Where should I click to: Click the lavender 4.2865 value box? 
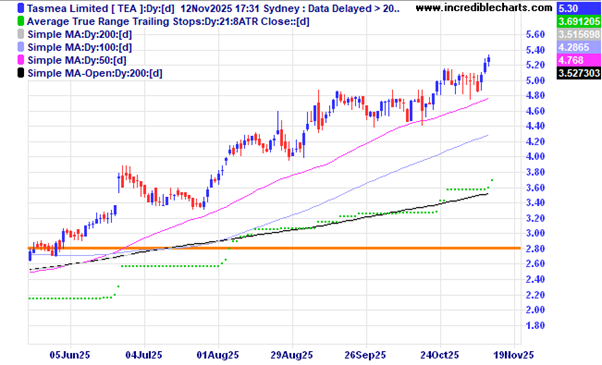(x=579, y=47)
